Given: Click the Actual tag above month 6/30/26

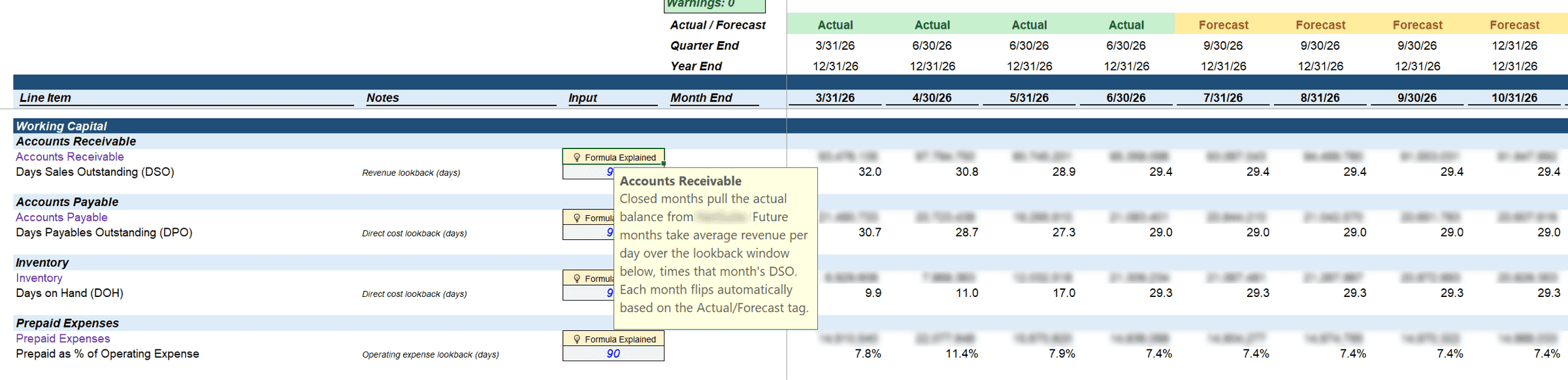Looking at the screenshot, I should pyautogui.click(x=1126, y=25).
